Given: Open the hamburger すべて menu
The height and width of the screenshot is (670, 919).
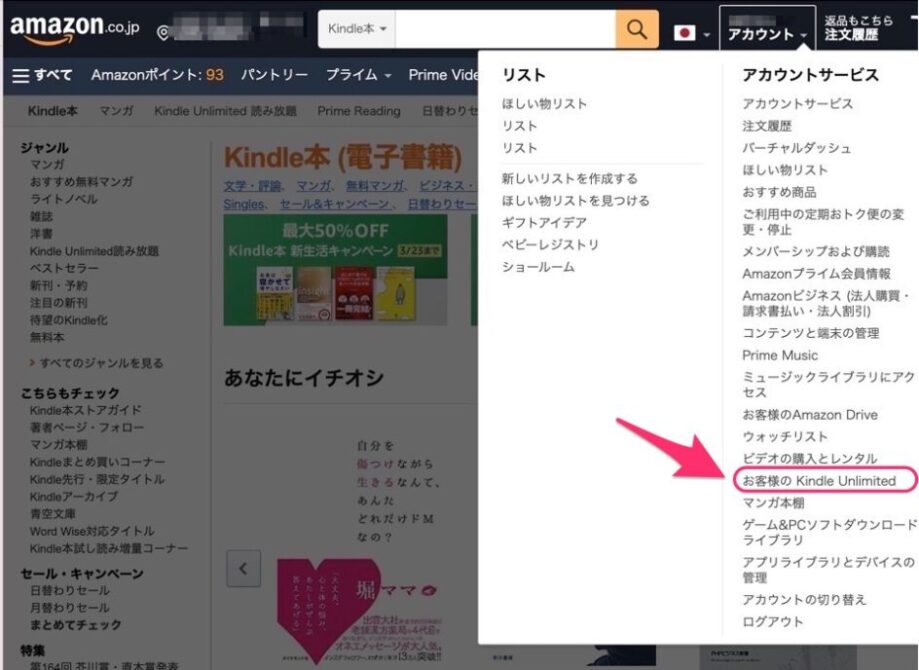Looking at the screenshot, I should coord(42,75).
